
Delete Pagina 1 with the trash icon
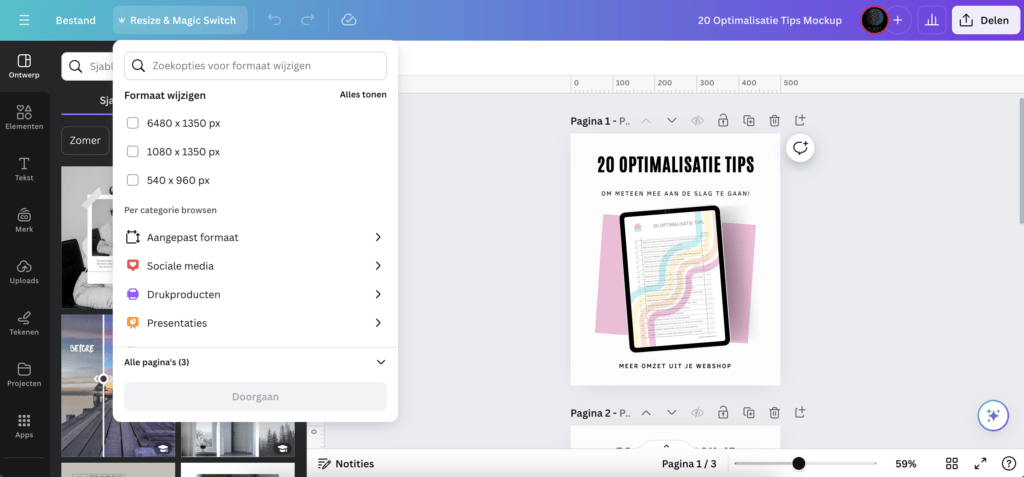point(774,121)
